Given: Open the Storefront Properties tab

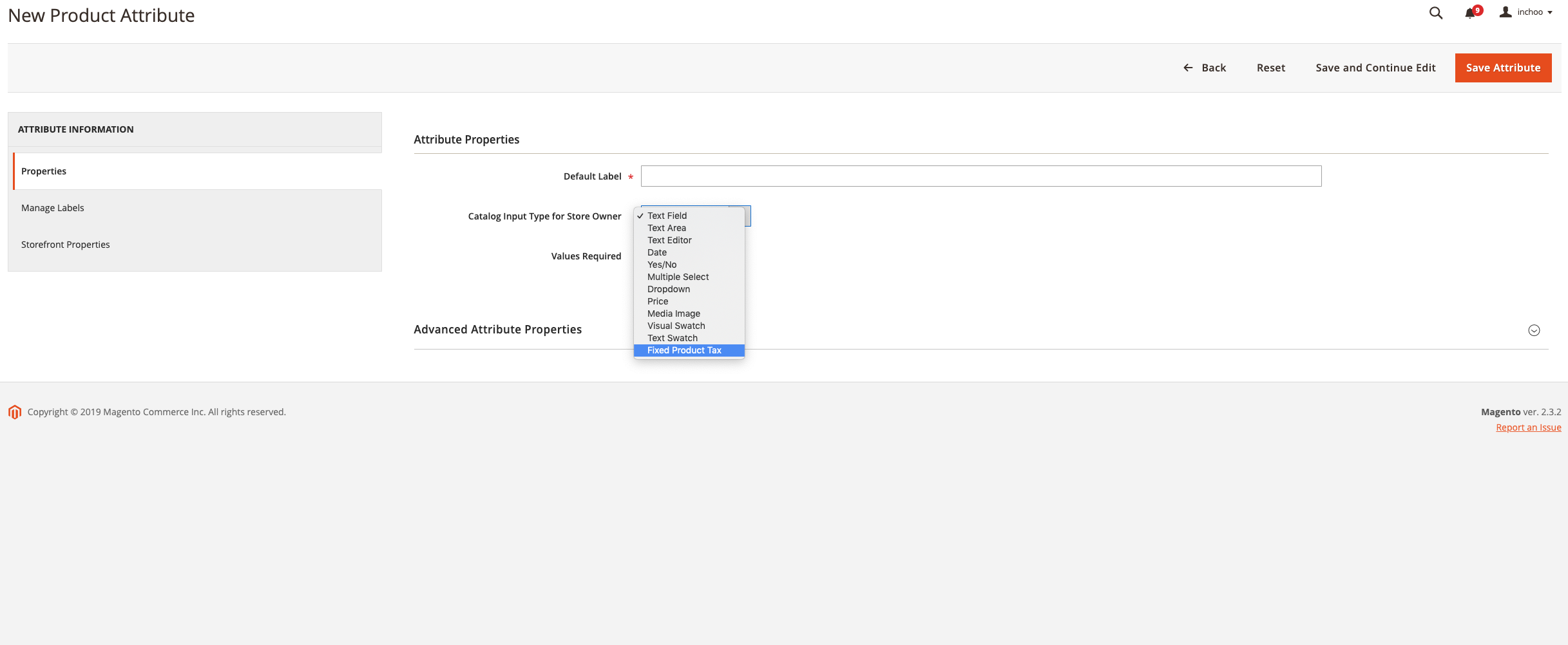Looking at the screenshot, I should click(195, 245).
